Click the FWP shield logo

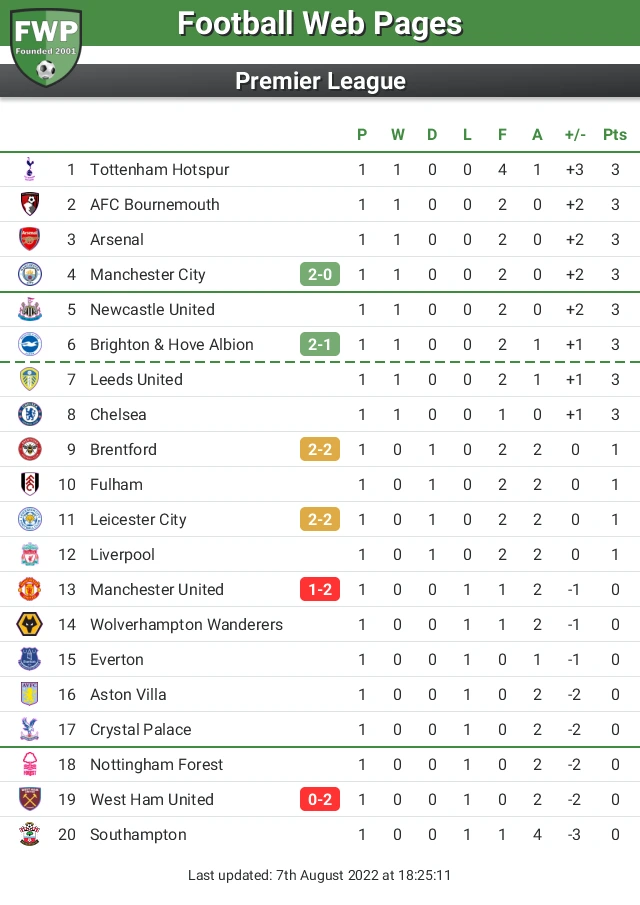(x=46, y=45)
